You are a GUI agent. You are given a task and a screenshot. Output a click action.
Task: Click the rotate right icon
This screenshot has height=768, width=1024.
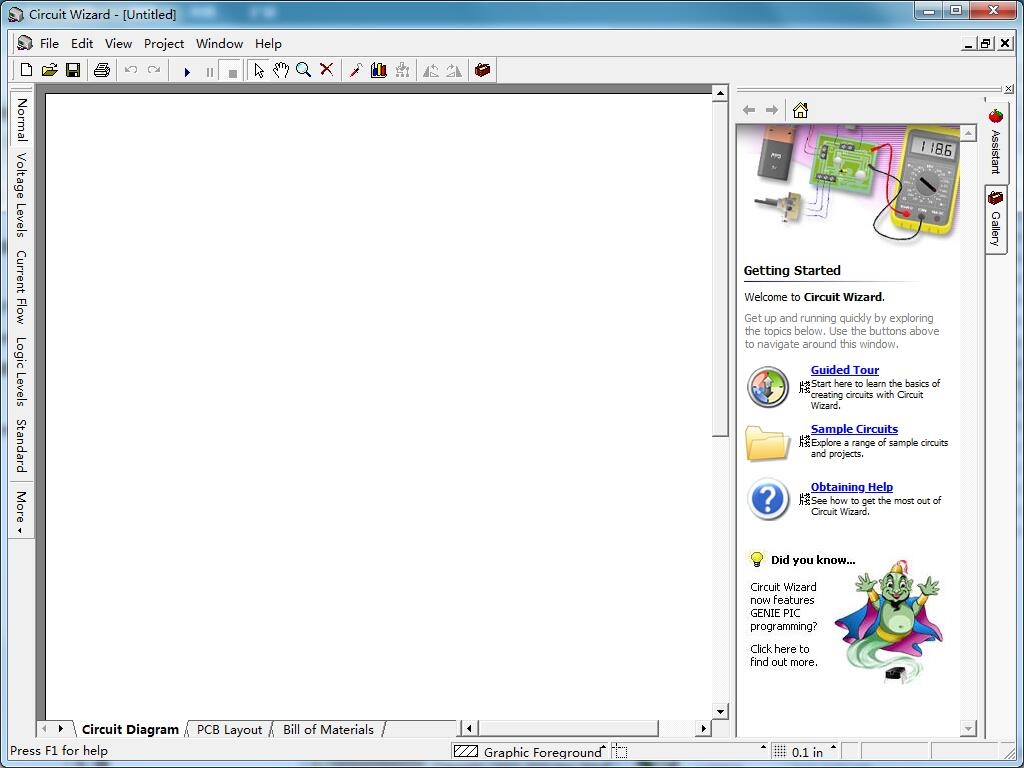click(x=454, y=70)
